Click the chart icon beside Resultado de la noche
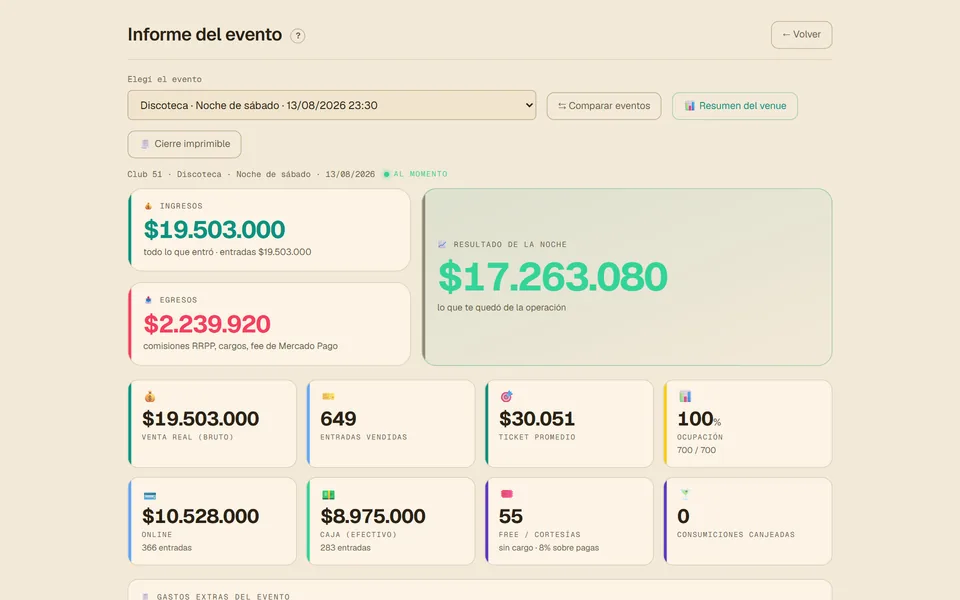The width and height of the screenshot is (960, 600). point(442,244)
